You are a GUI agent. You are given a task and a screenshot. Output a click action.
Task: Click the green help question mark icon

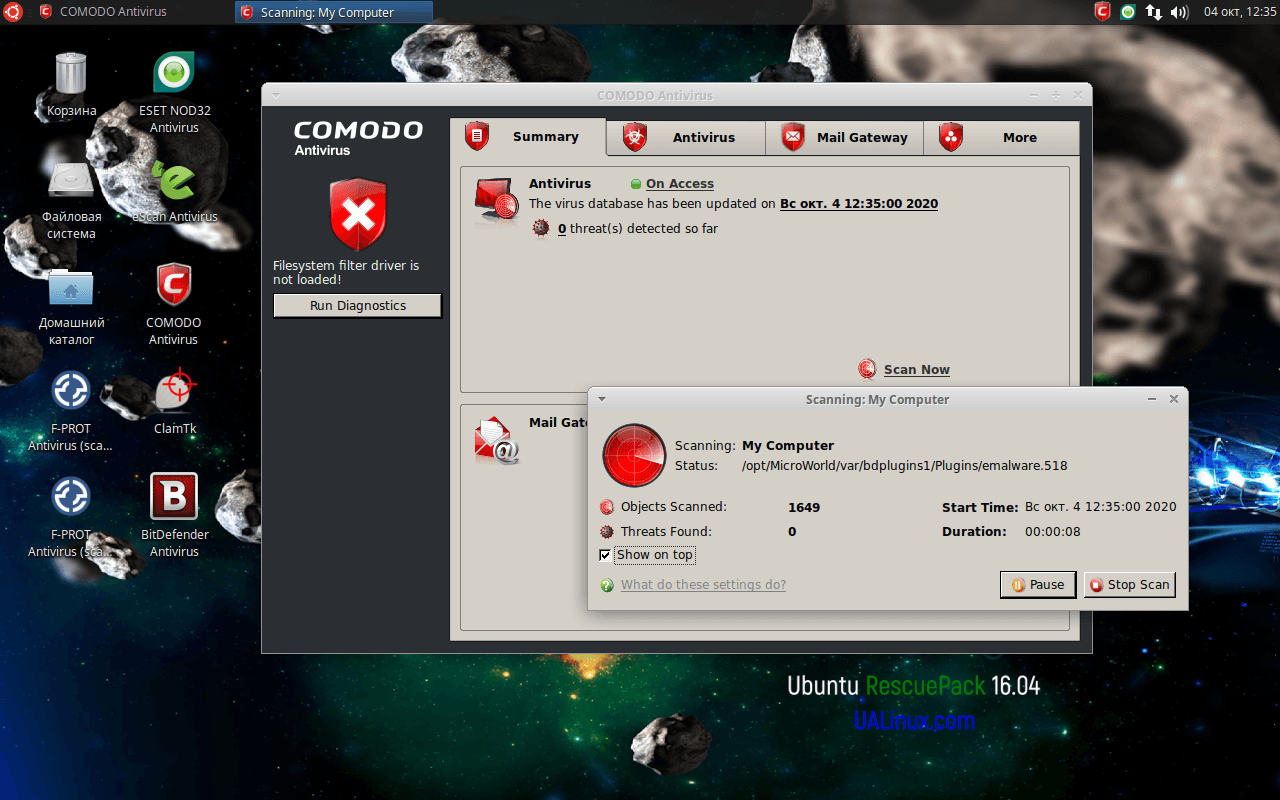pyautogui.click(x=607, y=585)
